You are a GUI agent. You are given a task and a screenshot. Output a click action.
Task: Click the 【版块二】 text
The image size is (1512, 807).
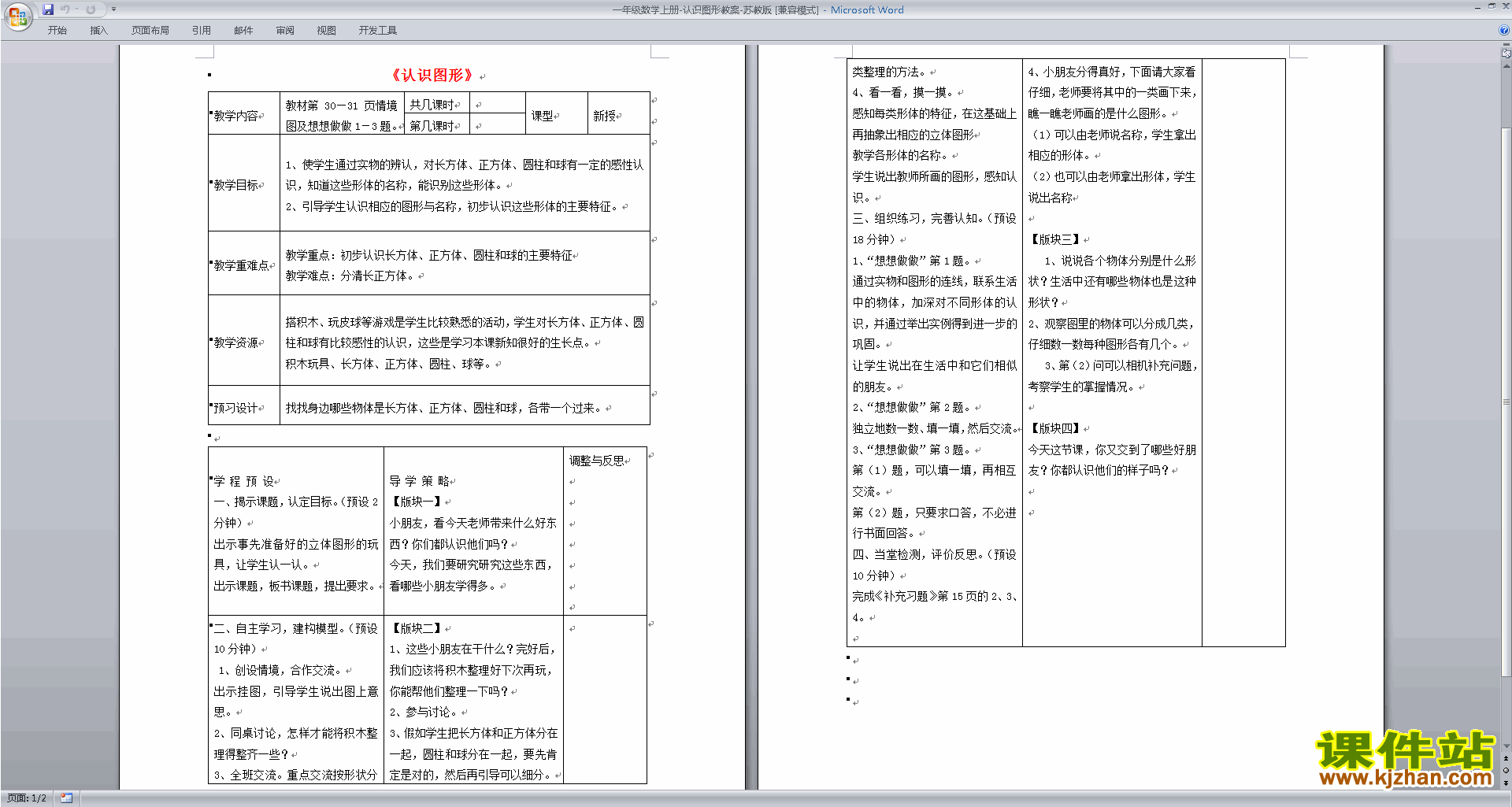coord(417,628)
